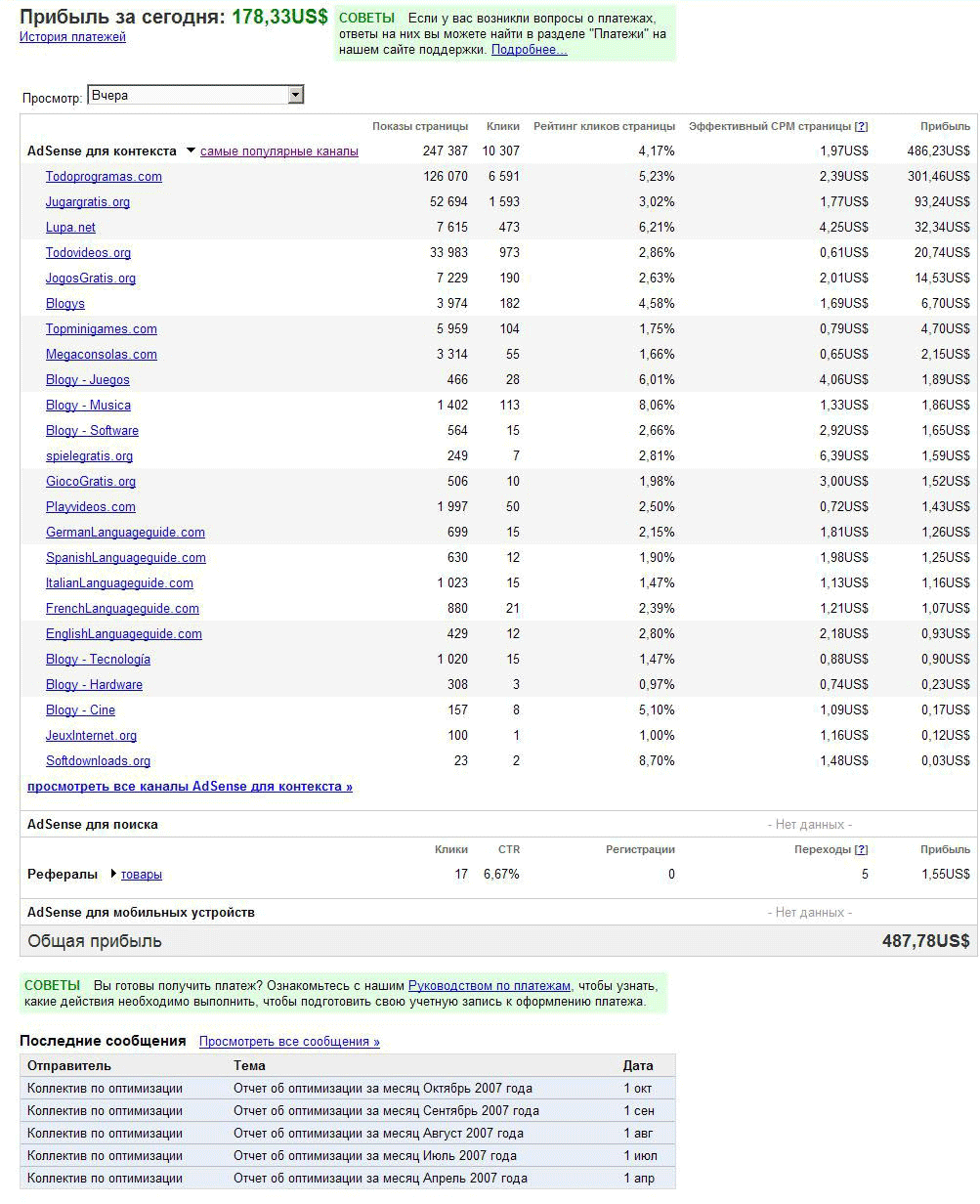Click the AdSense для мобильных устройств label
This screenshot has width=980, height=1204.
pos(141,913)
